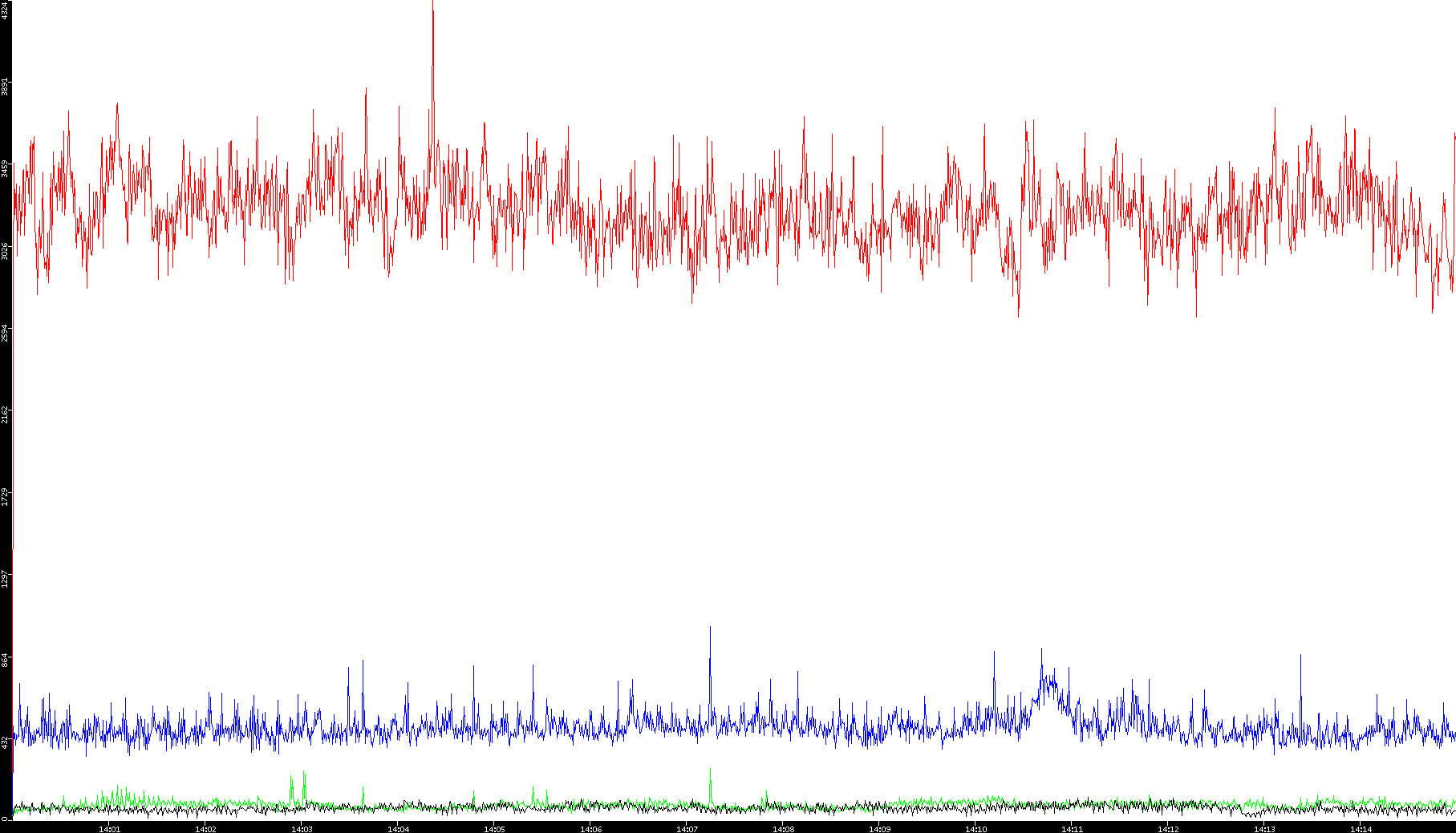
Task: Click the 14:07 time axis label
Action: 687,829
